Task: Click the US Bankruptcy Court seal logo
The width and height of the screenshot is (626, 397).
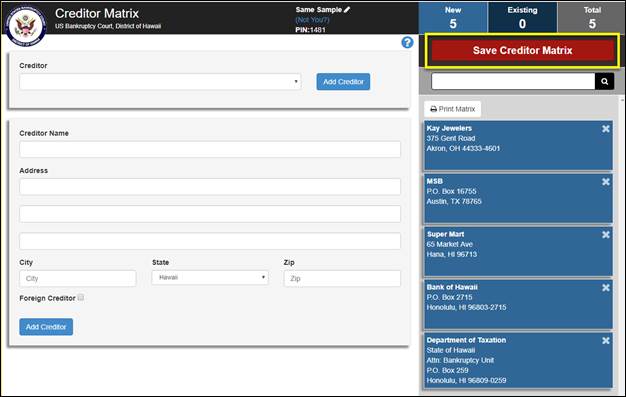Action: pos(26,26)
